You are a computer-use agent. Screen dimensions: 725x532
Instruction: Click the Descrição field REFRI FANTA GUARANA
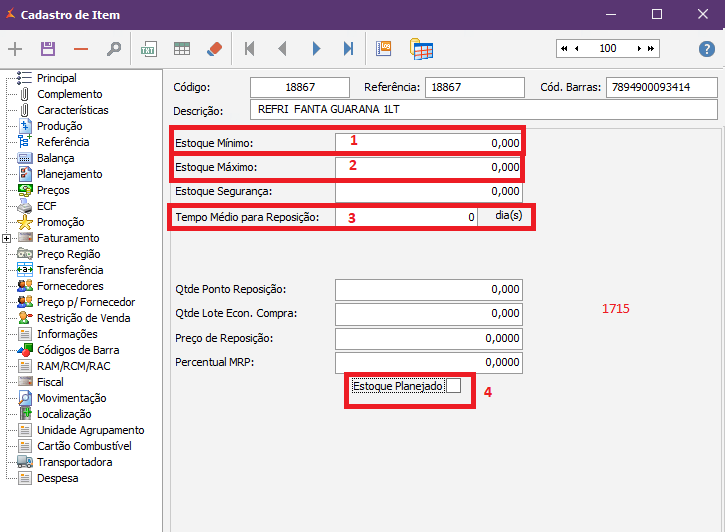[484, 110]
